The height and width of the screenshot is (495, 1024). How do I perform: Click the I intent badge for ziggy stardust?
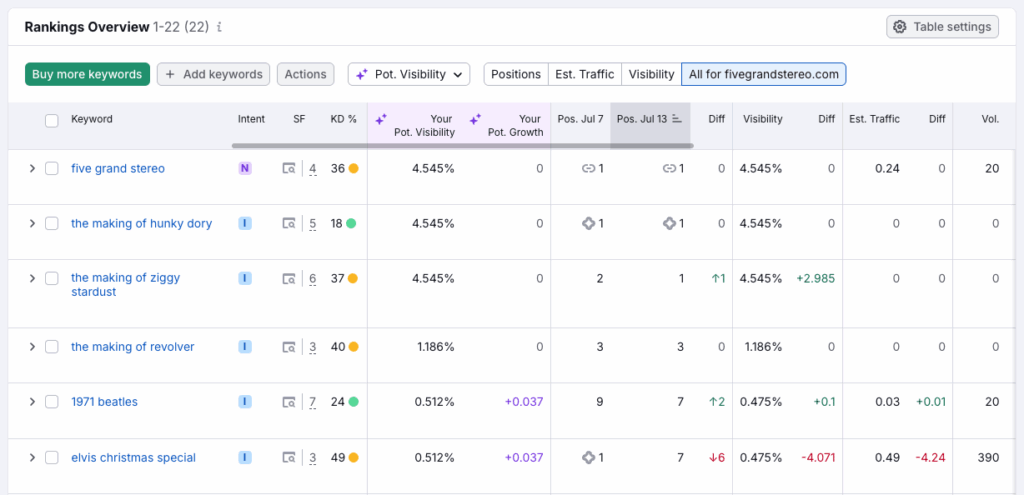(x=245, y=278)
